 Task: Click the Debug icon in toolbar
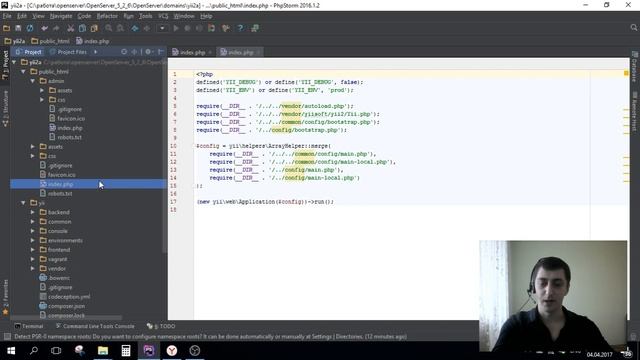click(x=187, y=28)
